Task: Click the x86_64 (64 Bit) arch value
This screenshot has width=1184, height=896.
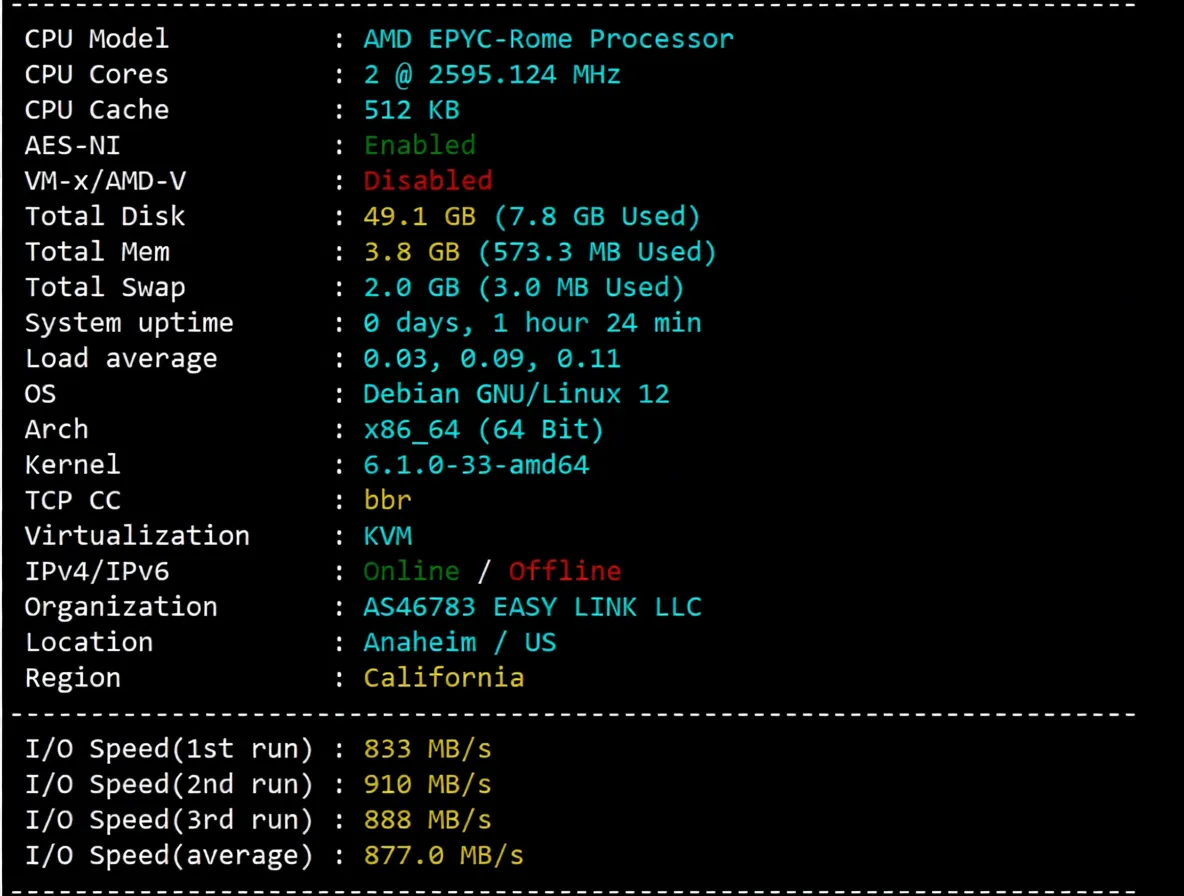Action: coord(483,430)
